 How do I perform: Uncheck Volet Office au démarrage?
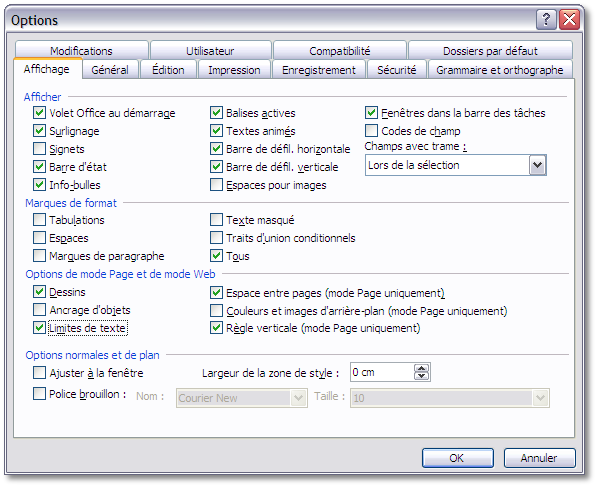39,113
